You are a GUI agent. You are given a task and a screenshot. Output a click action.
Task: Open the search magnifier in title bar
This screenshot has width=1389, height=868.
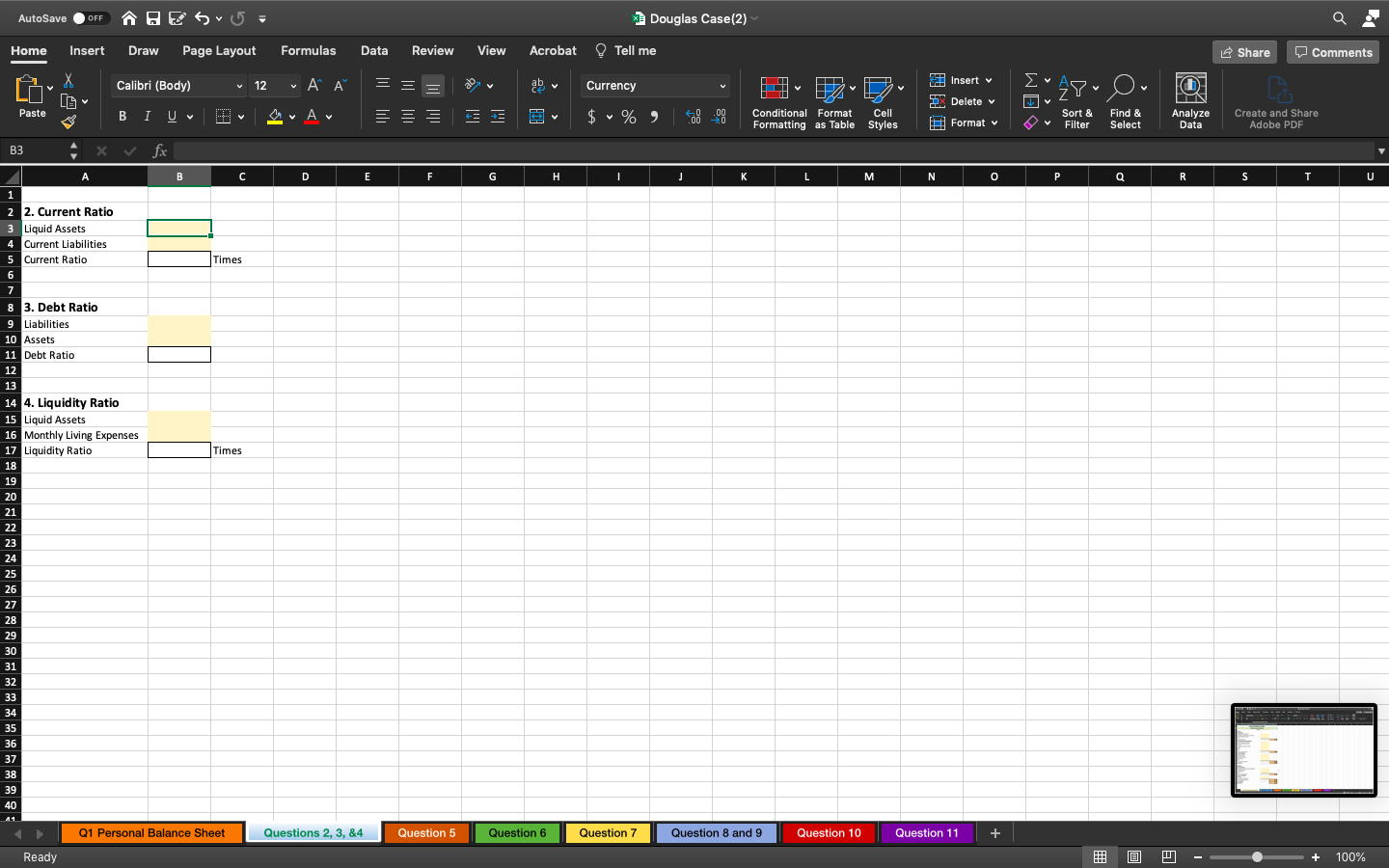[x=1340, y=18]
